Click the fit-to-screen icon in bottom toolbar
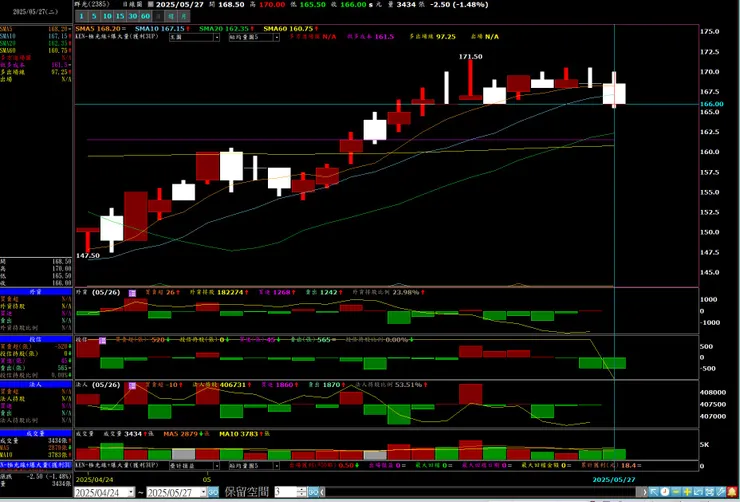 click(x=709, y=492)
